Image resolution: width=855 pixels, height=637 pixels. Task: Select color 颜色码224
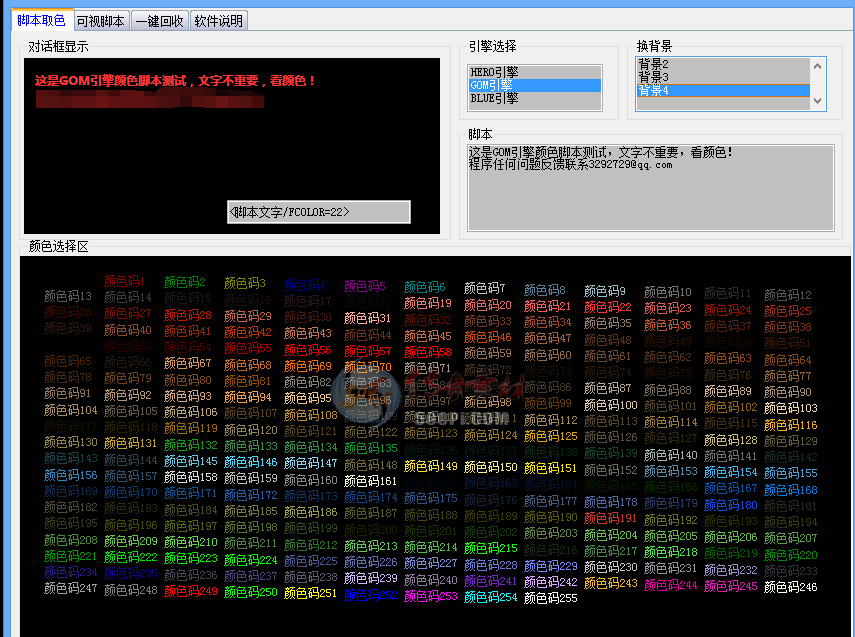tap(251, 560)
